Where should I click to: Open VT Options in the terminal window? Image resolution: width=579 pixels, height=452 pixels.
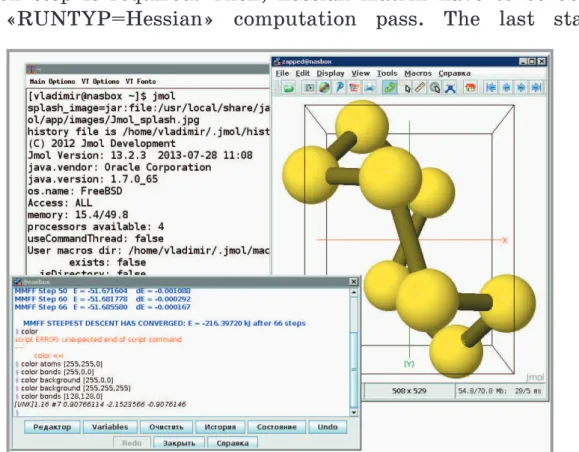click(100, 81)
